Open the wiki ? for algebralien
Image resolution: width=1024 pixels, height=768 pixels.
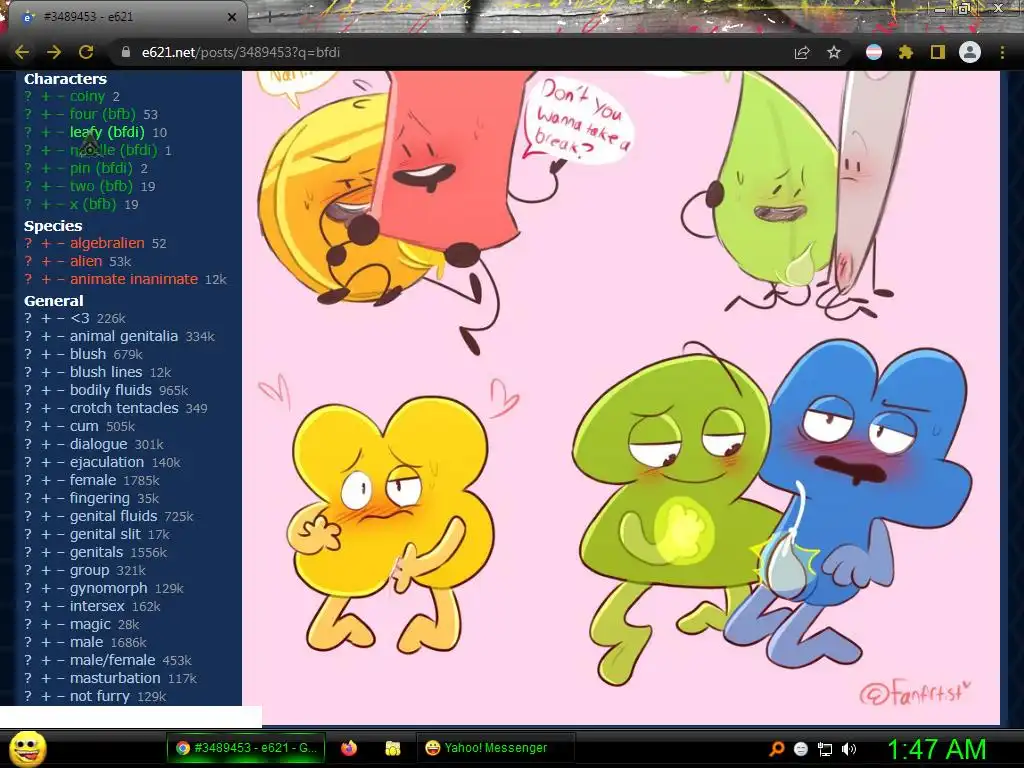point(28,243)
